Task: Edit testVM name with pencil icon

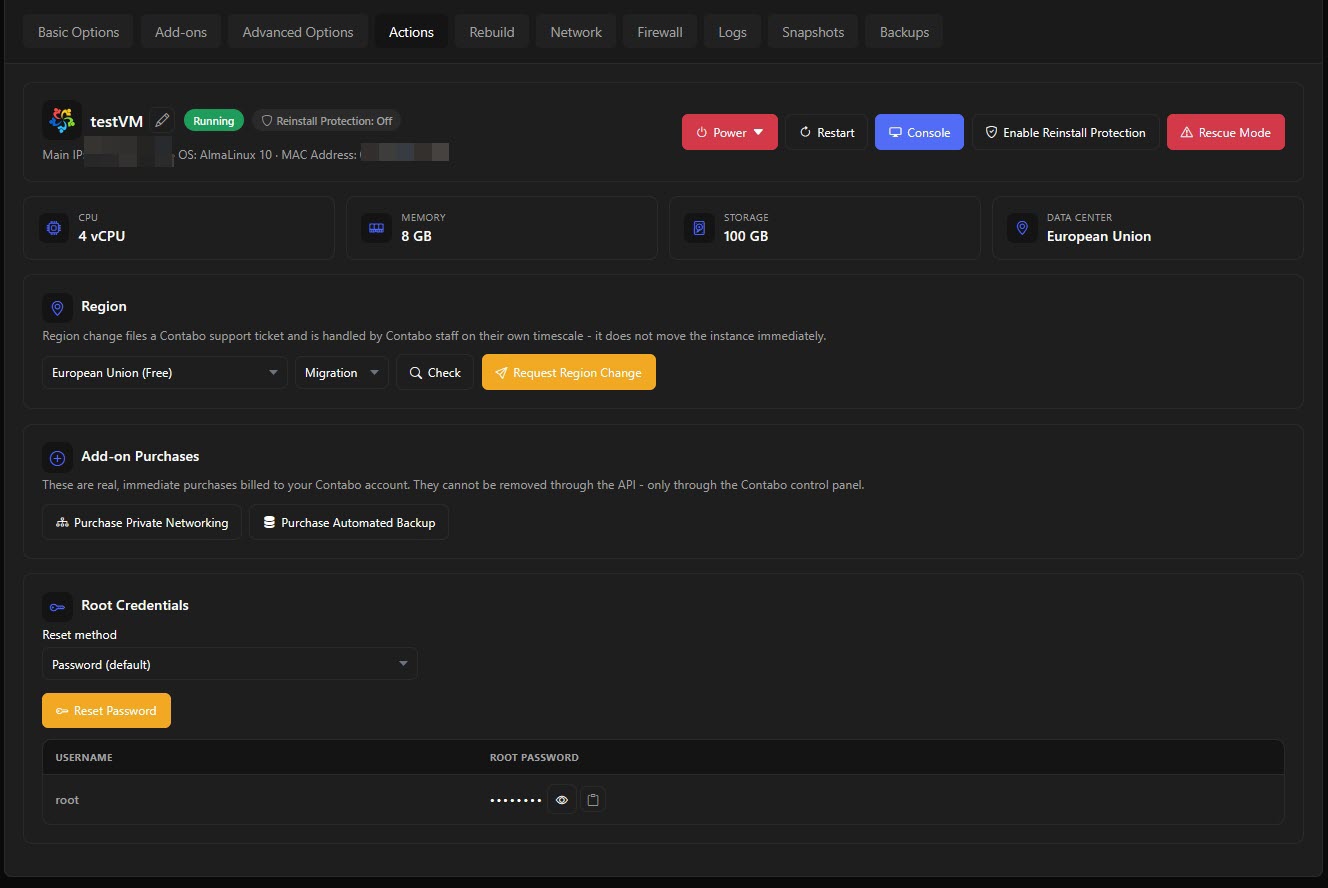Action: (162, 121)
